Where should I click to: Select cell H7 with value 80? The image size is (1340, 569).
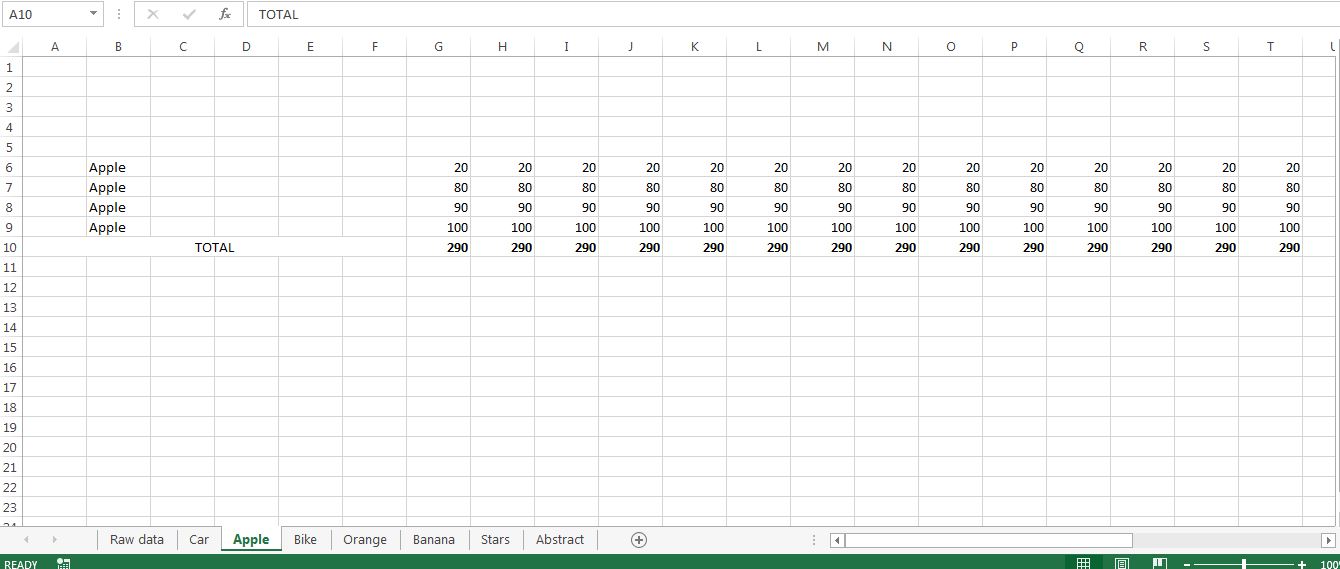click(502, 187)
